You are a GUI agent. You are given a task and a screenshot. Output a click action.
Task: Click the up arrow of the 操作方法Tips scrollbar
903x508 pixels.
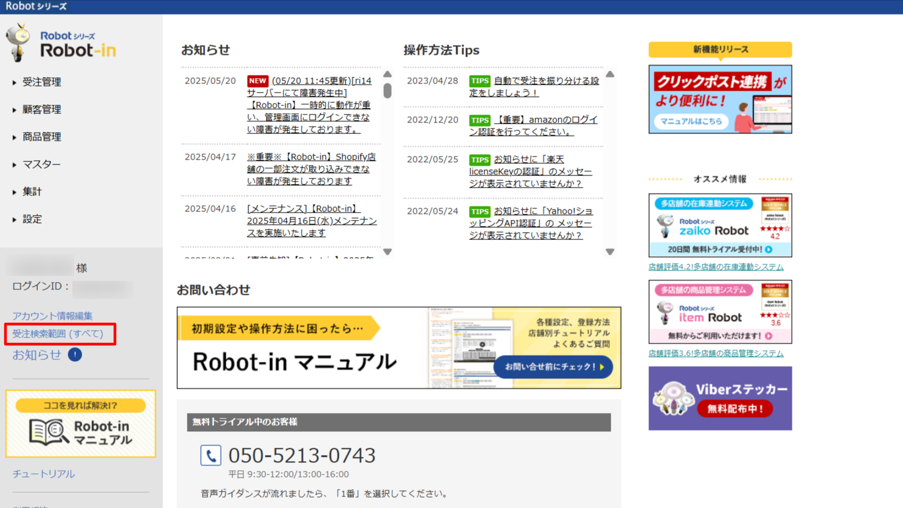click(610, 74)
